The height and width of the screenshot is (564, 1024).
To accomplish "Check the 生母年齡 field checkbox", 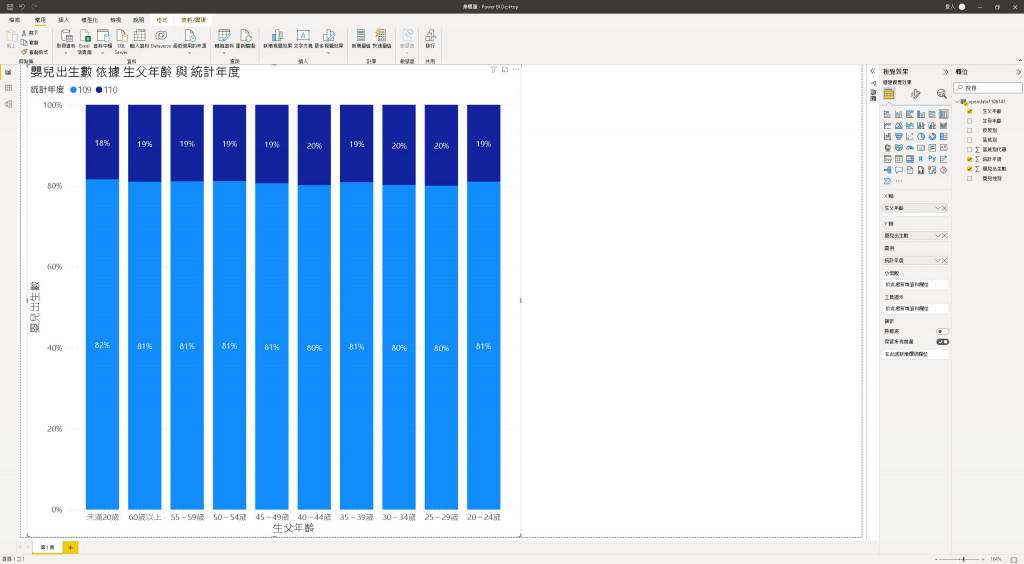I will pos(969,121).
